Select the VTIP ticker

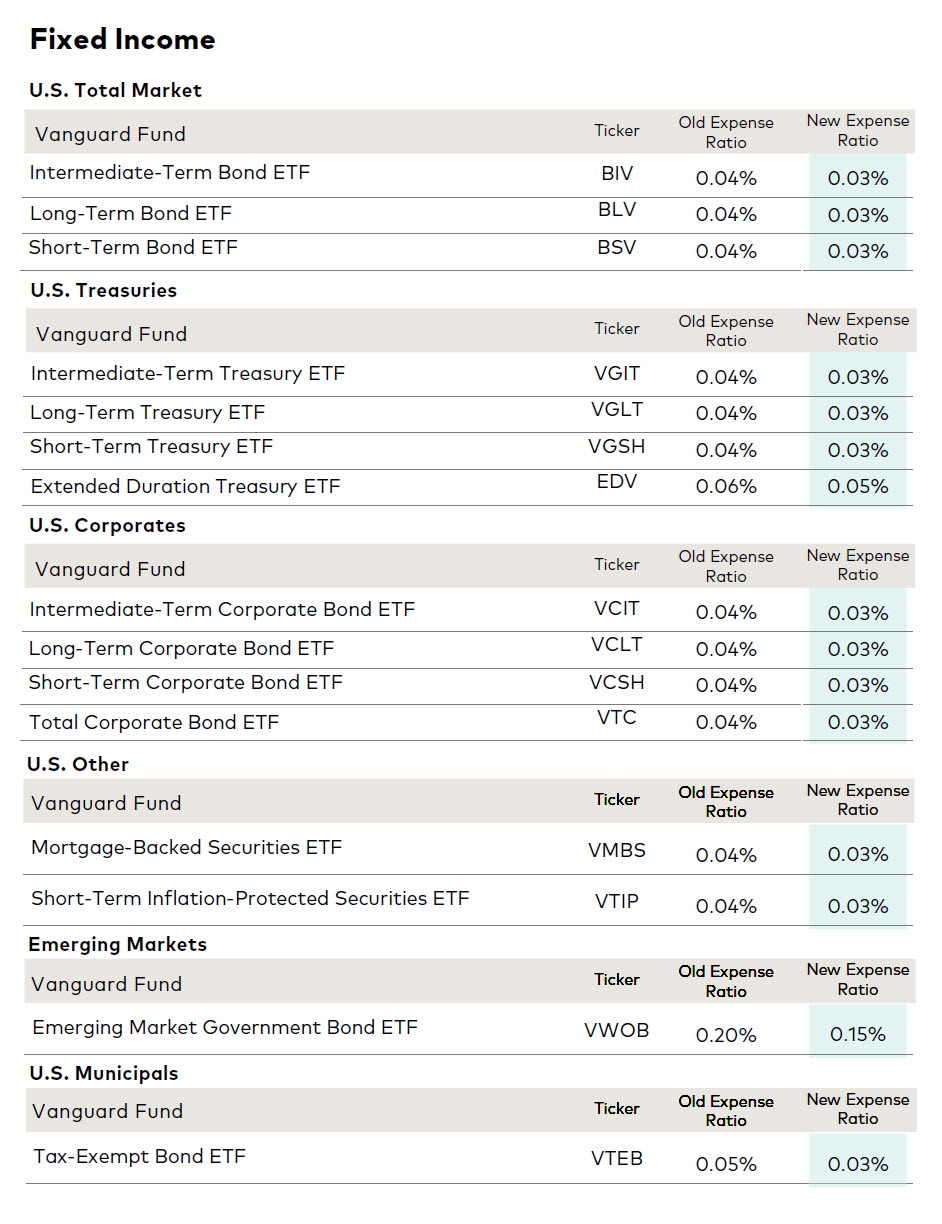(x=616, y=901)
